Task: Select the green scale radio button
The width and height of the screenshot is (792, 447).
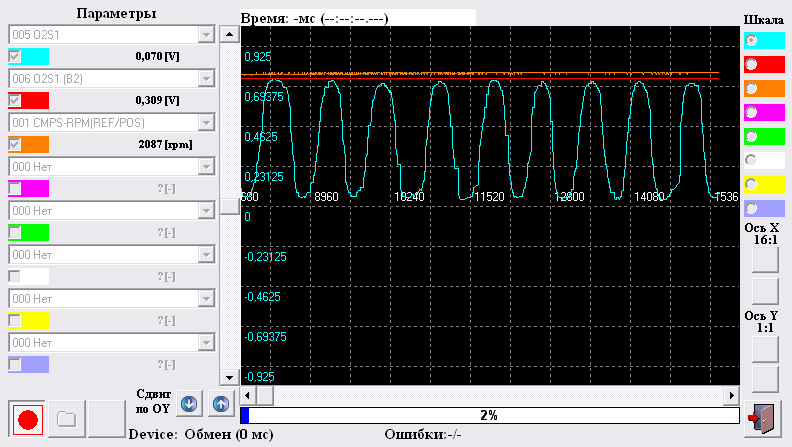Action: (752, 135)
